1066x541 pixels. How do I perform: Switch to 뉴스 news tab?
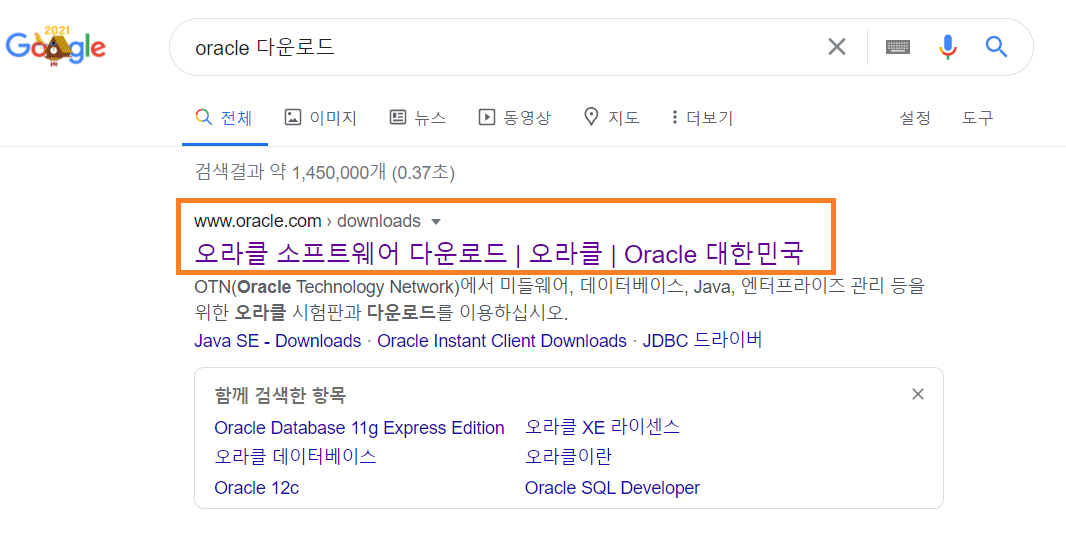click(417, 118)
